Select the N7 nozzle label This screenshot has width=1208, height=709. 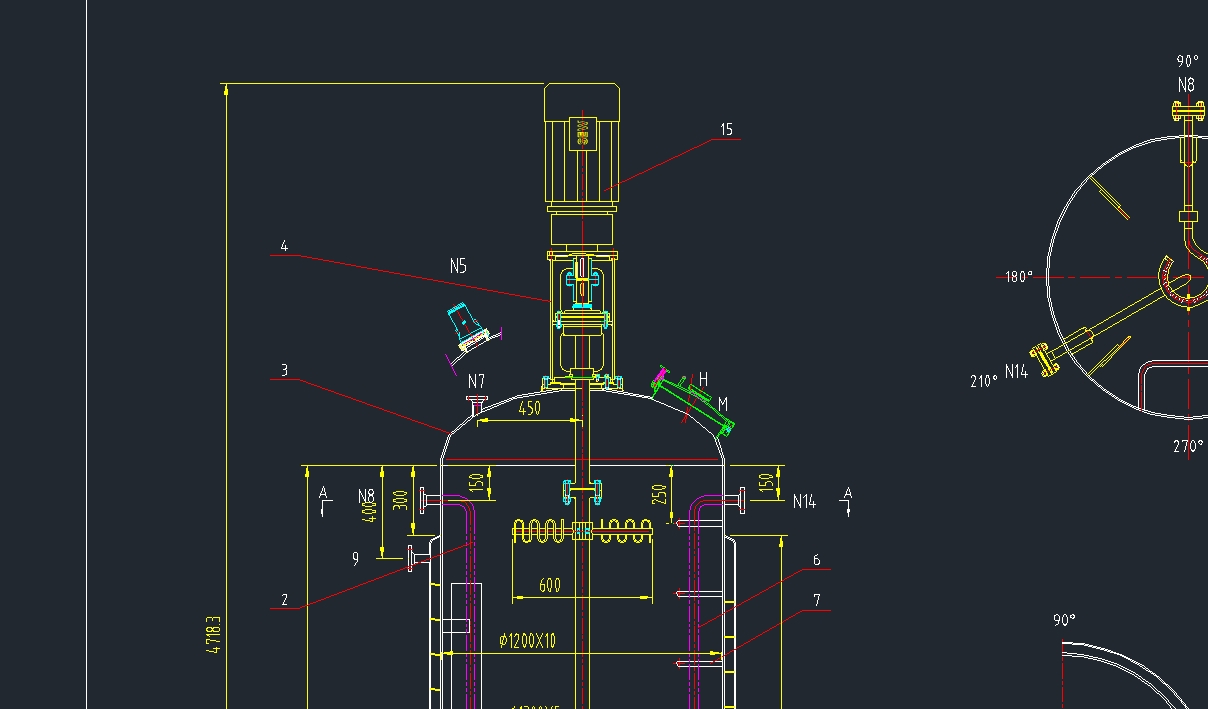pos(477,381)
